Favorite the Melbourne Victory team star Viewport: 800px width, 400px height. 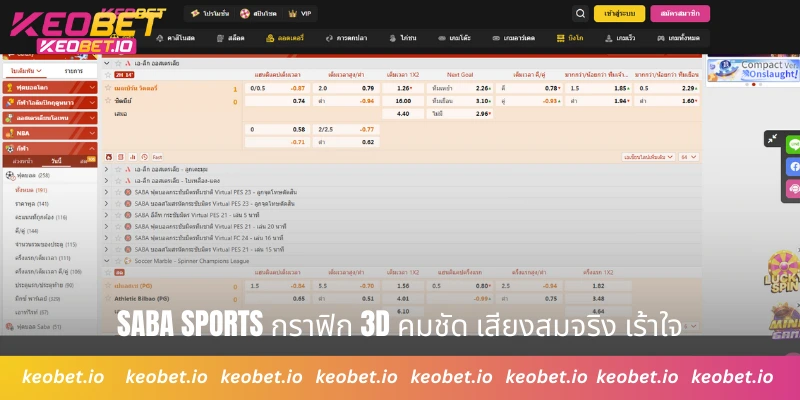(x=108, y=88)
